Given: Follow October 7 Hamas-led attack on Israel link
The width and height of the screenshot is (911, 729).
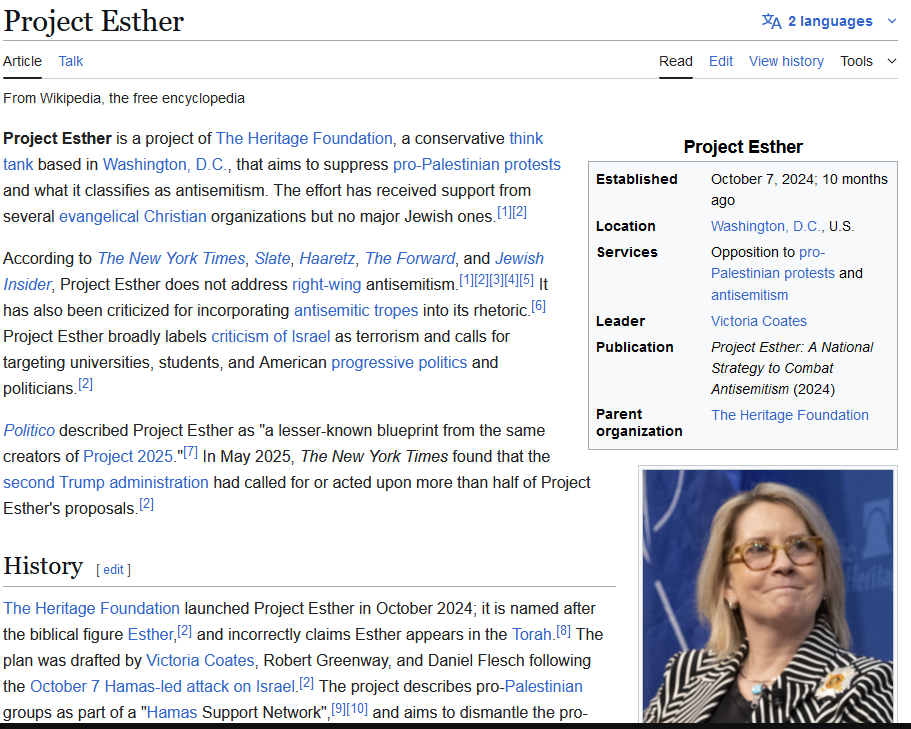Looking at the screenshot, I should pyautogui.click(x=163, y=687).
